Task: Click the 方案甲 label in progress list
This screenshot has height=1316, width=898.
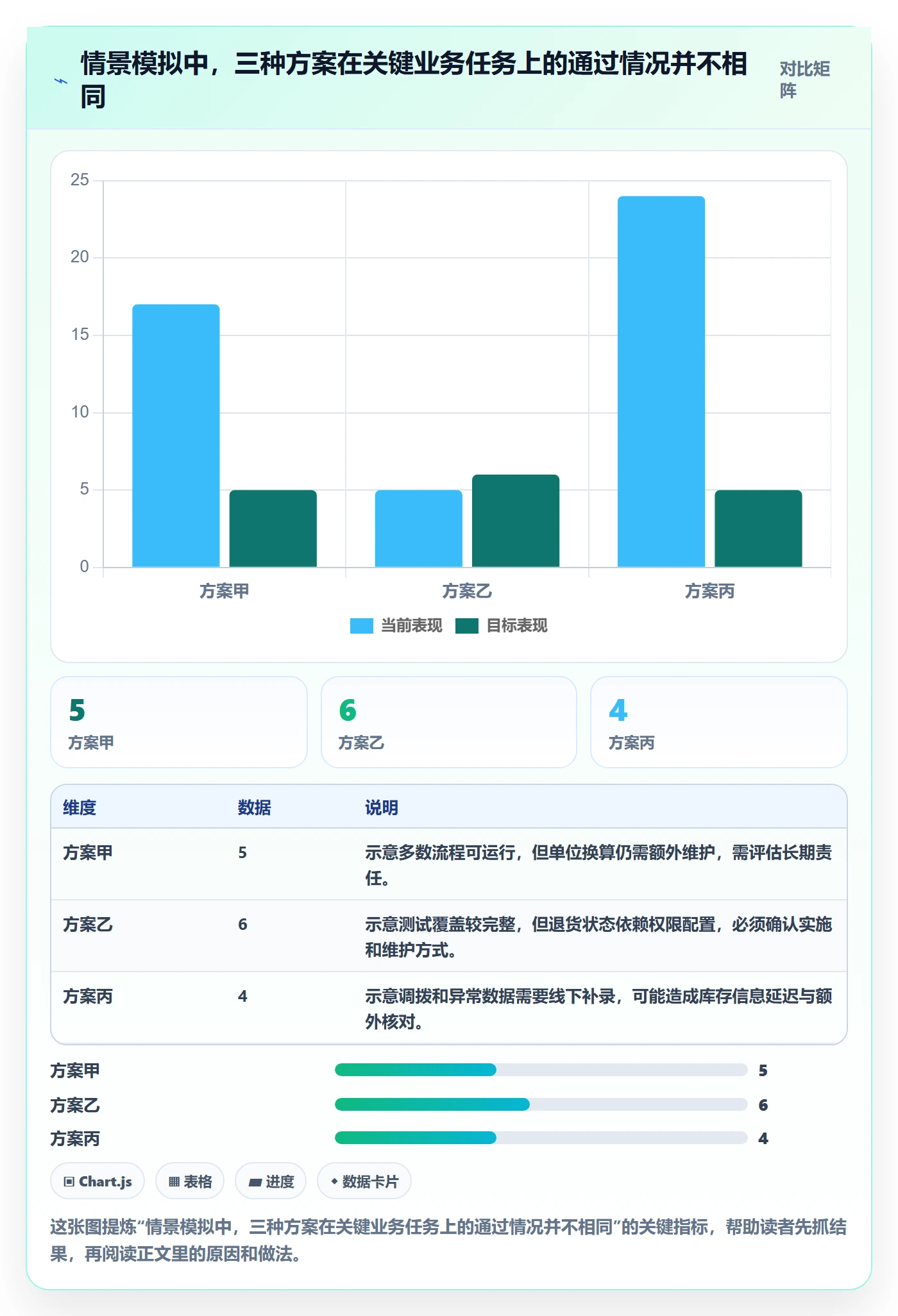Action: [75, 1070]
